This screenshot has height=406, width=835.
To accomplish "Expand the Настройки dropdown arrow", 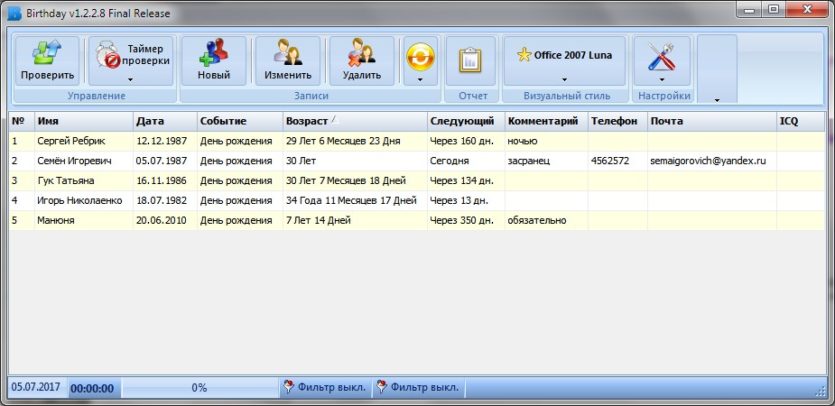I will 662,80.
